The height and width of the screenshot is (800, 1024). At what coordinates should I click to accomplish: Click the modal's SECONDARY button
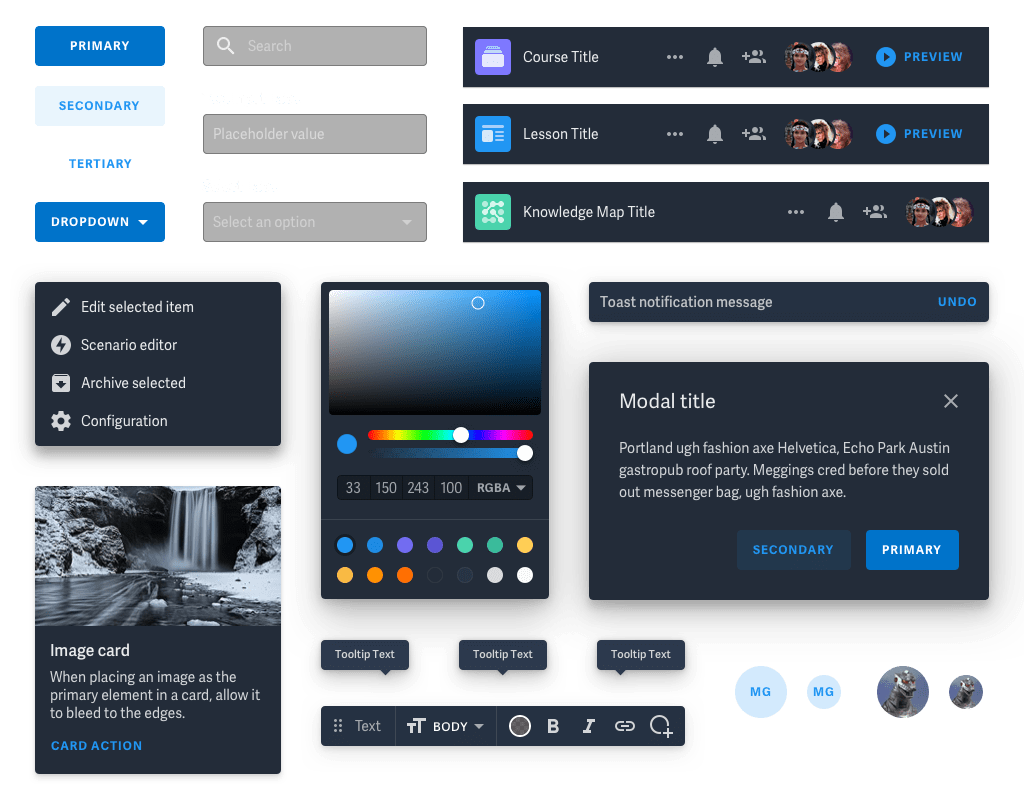[793, 550]
